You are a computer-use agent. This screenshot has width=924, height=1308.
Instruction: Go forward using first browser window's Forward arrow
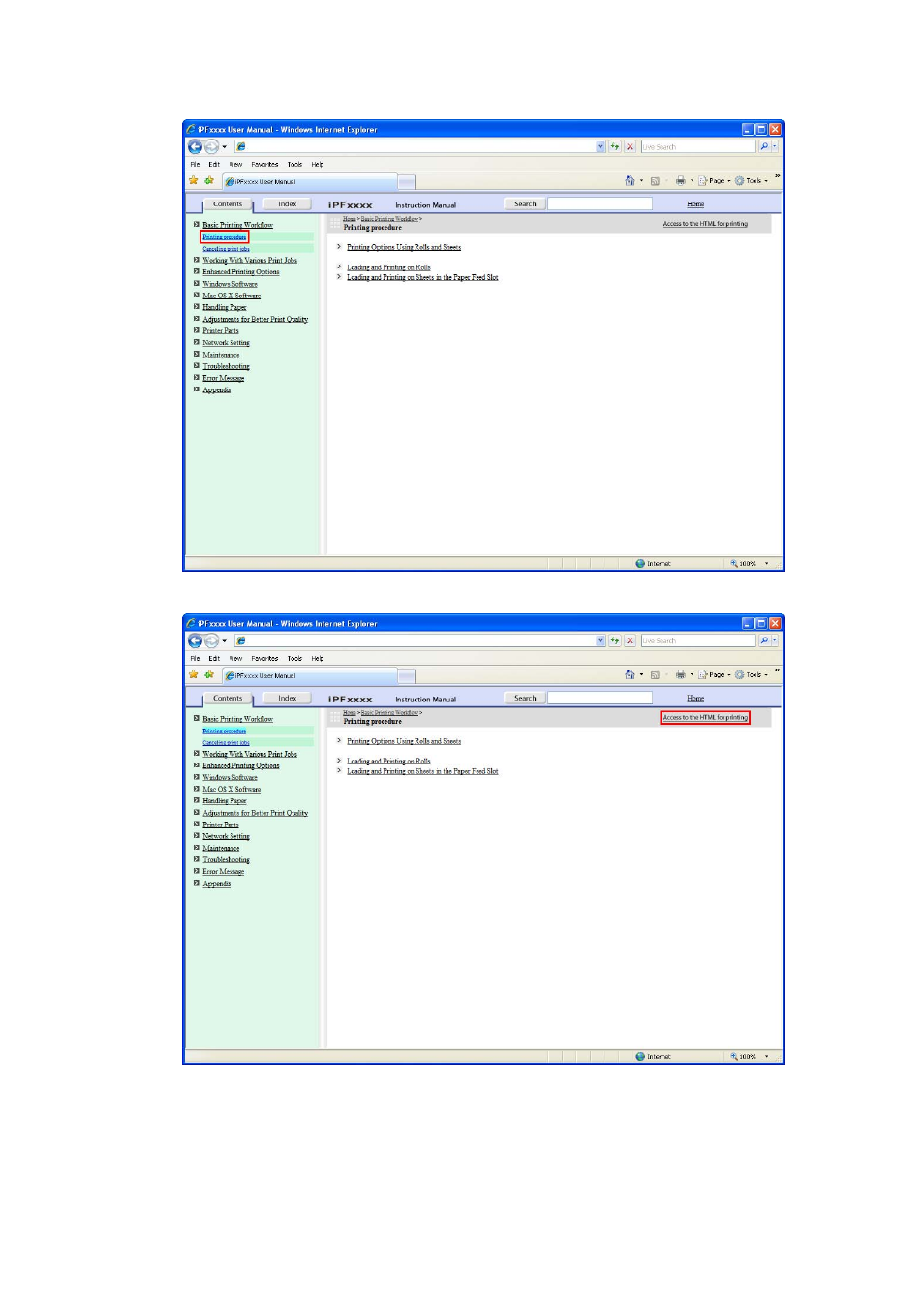click(x=211, y=147)
